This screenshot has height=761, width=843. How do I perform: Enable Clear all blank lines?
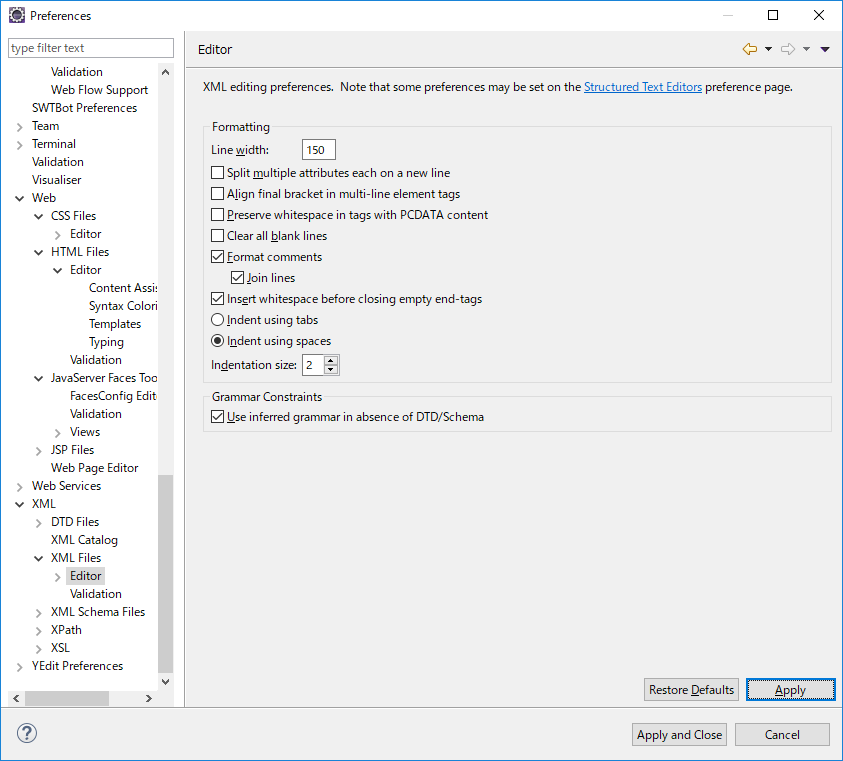click(x=217, y=236)
